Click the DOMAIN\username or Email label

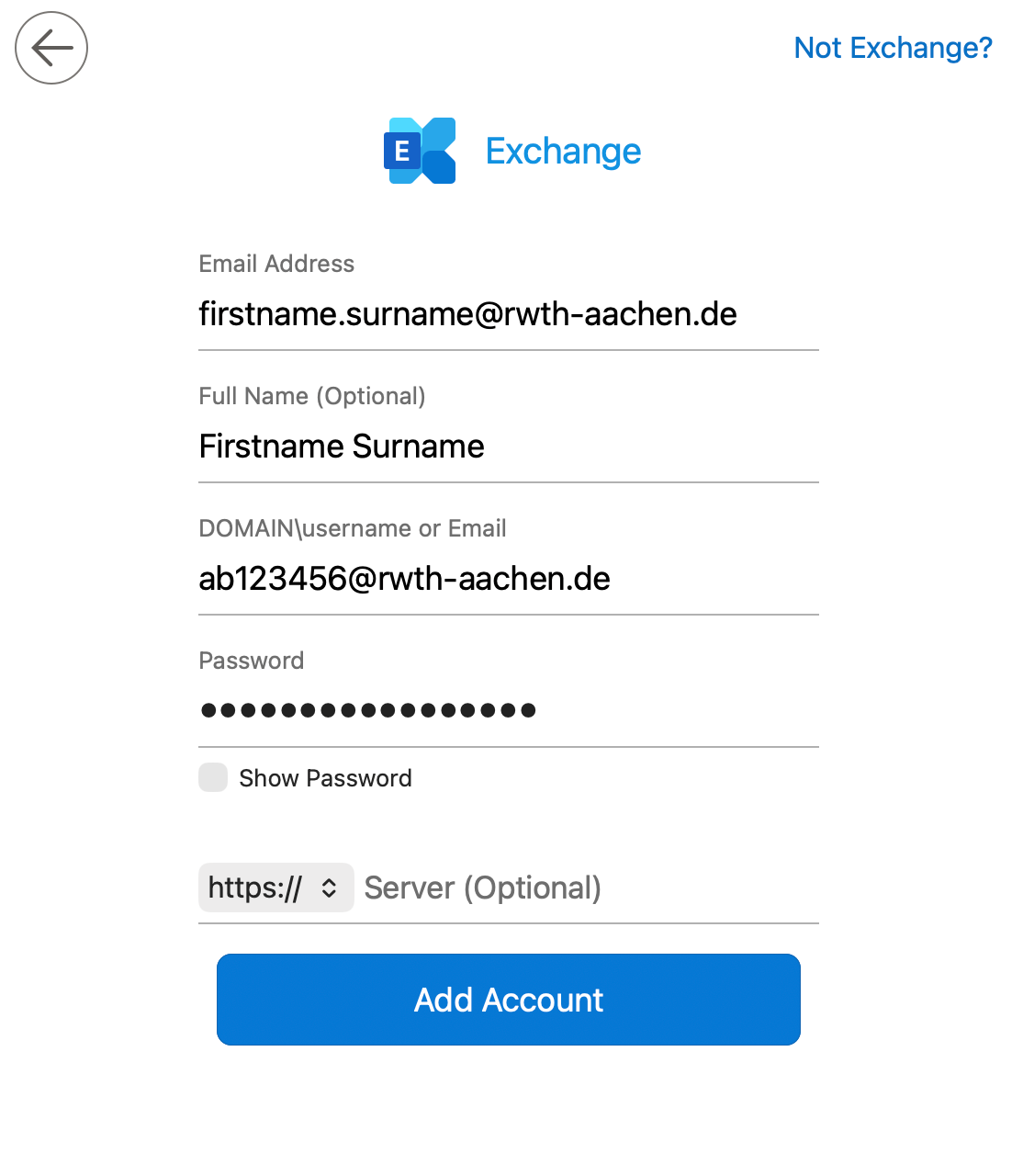point(353,528)
